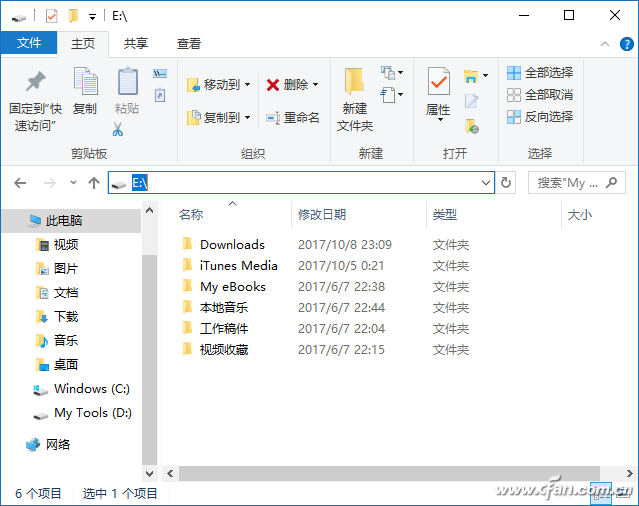Screen dimensions: 639x506
Task: Click the Copy path icon
Action: (x=160, y=73)
